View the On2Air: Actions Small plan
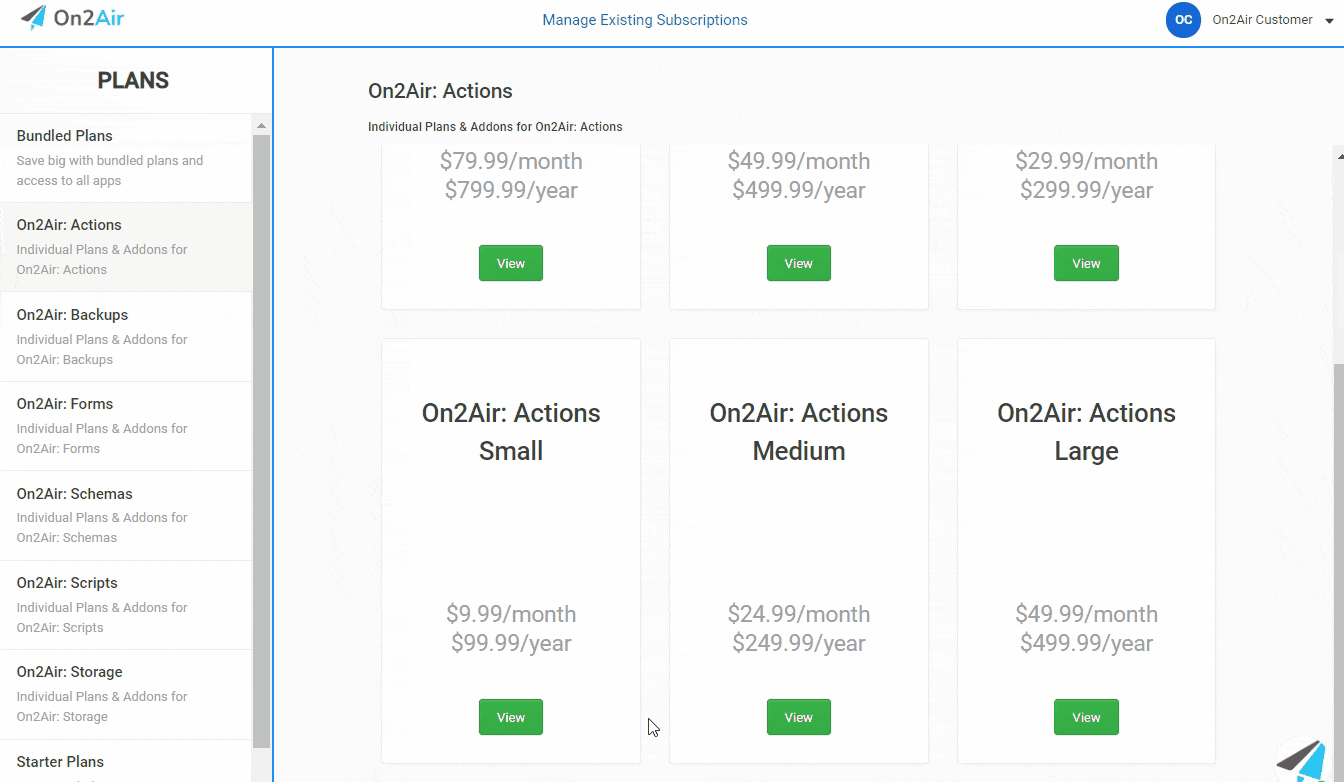 [510, 717]
